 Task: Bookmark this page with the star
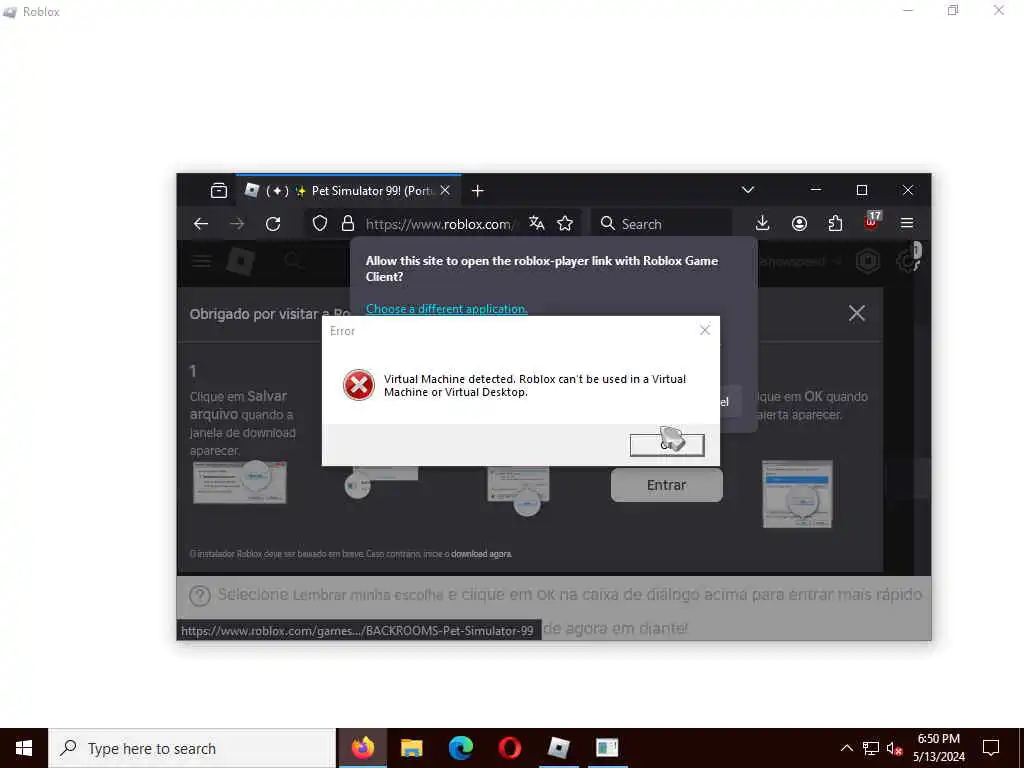[x=565, y=223]
